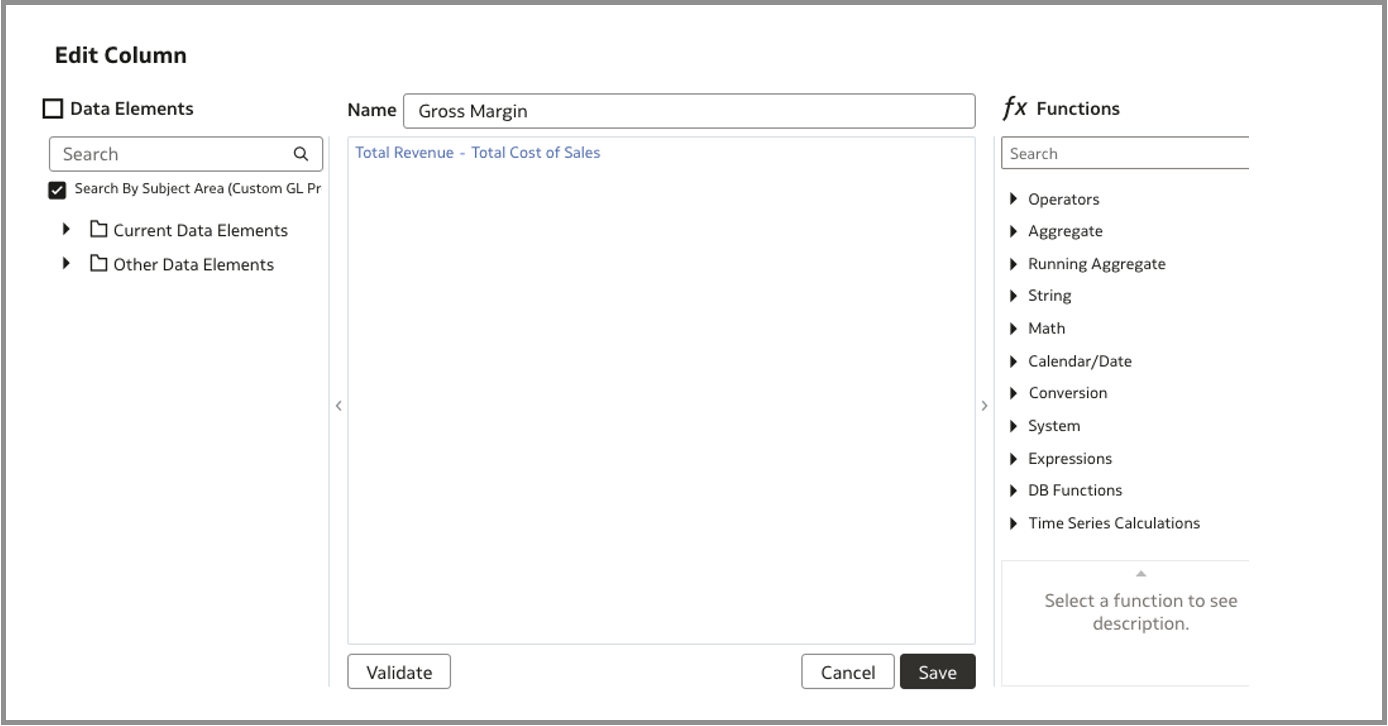
Task: Click the up arrow above function description
Action: click(x=1140, y=574)
